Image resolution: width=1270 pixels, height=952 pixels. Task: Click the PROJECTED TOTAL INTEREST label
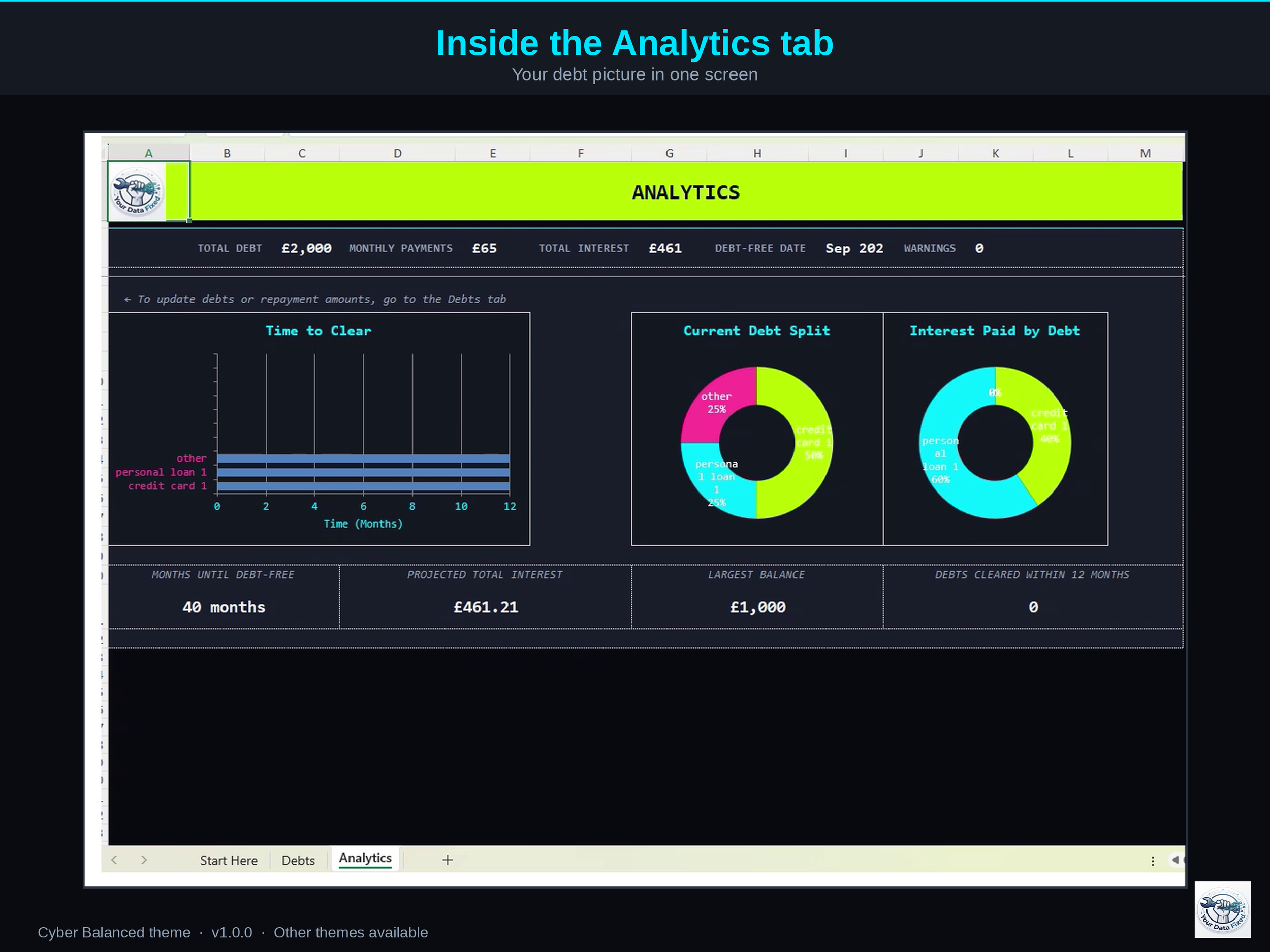click(x=485, y=574)
